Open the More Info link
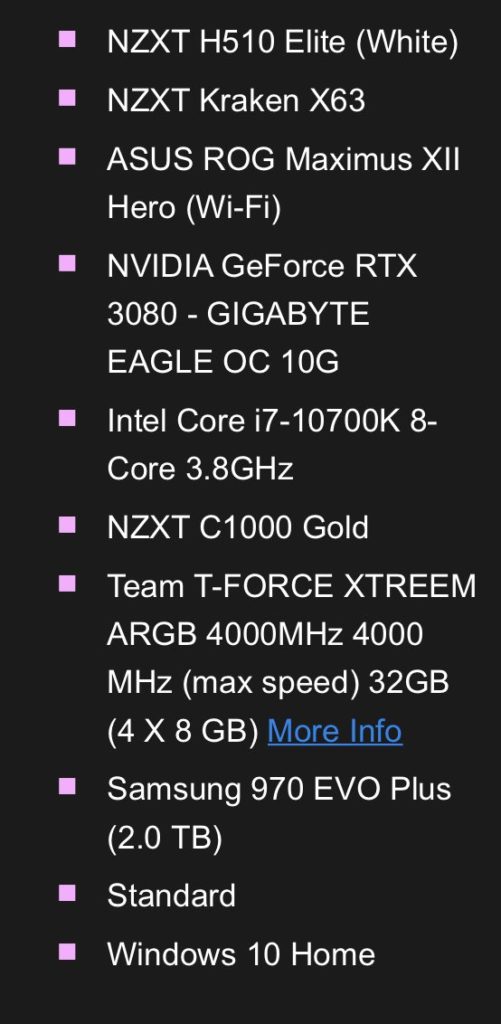 tap(335, 731)
